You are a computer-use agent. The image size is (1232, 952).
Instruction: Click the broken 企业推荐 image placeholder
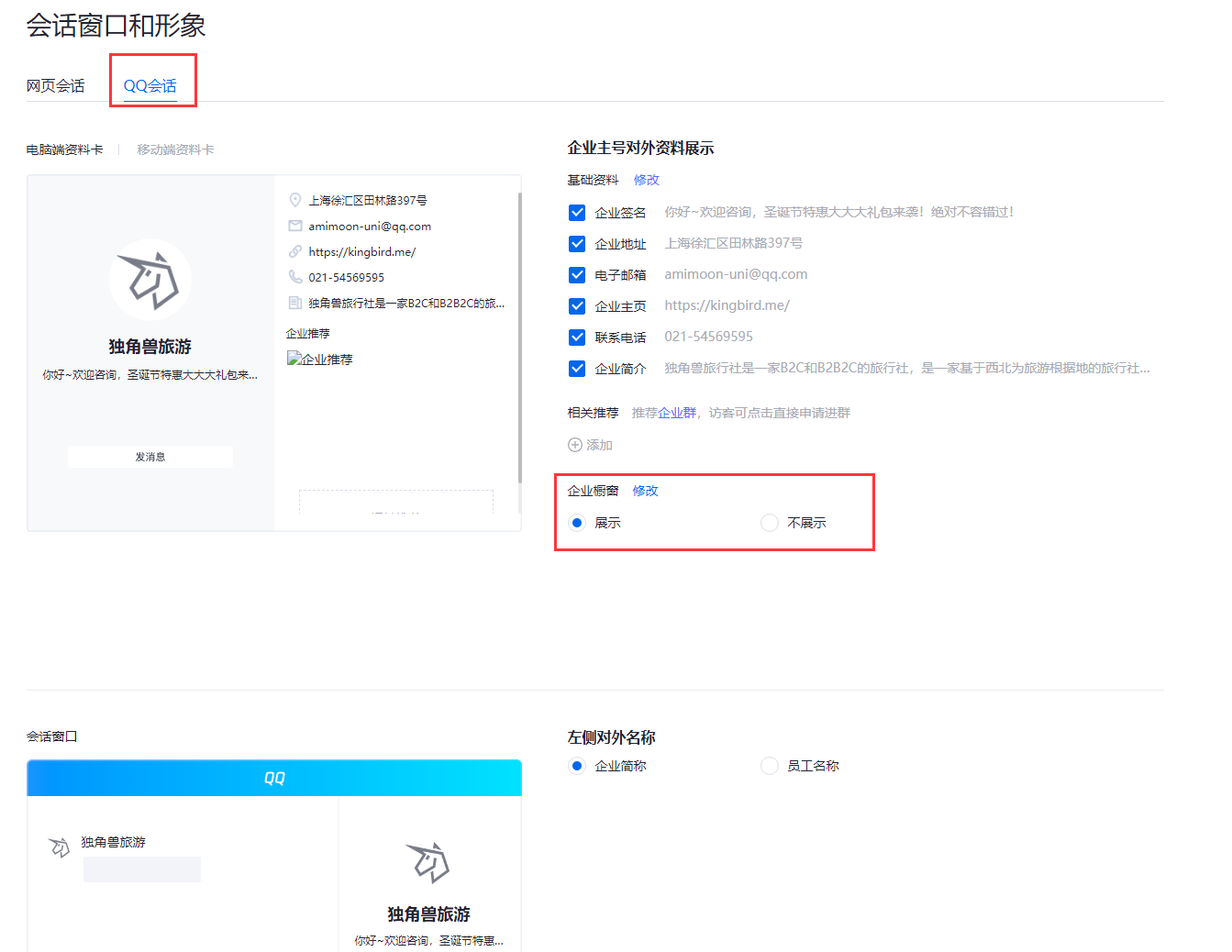tap(319, 359)
